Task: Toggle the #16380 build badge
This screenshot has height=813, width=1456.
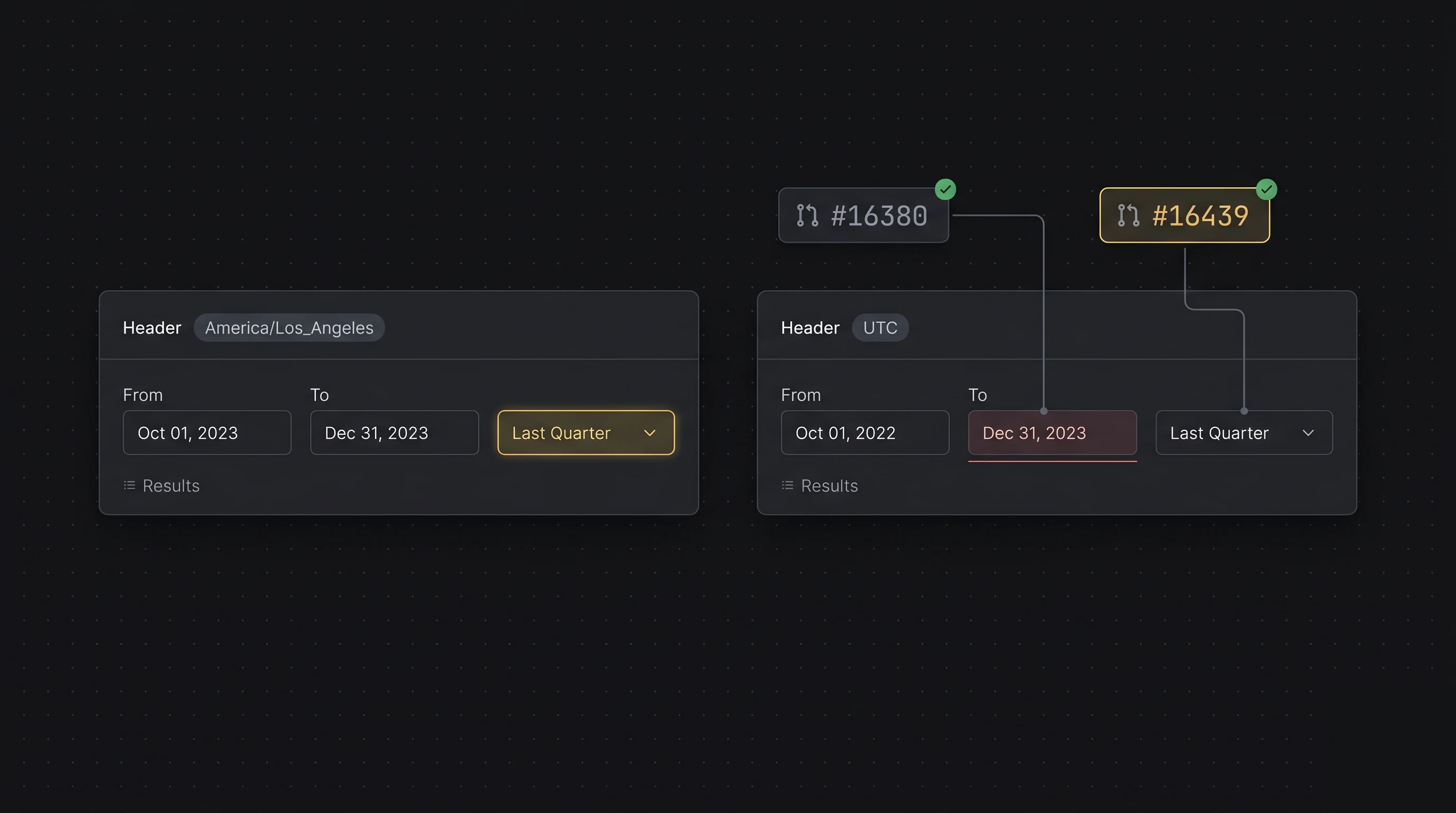Action: pyautogui.click(x=863, y=215)
